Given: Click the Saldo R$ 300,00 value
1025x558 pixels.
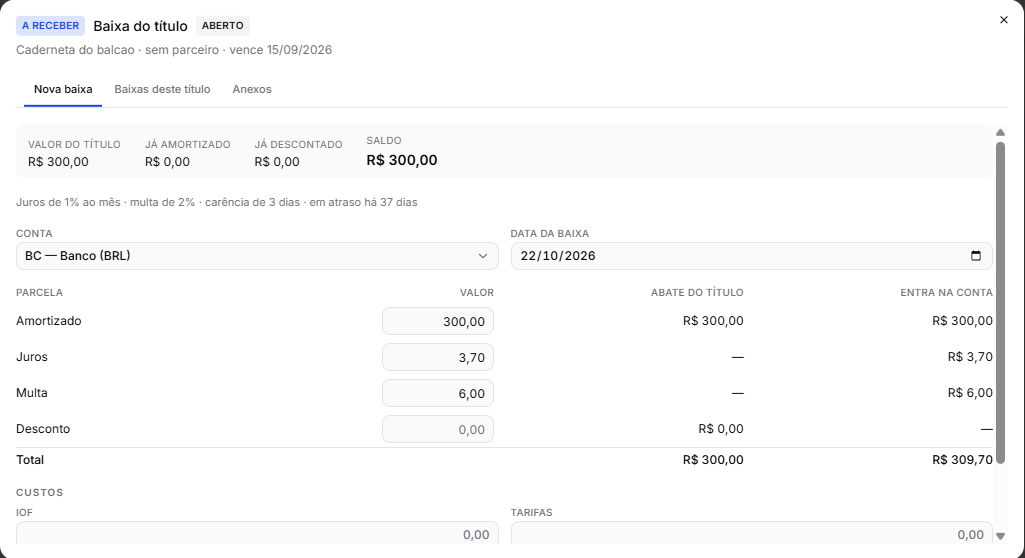Looking at the screenshot, I should click(x=401, y=160).
